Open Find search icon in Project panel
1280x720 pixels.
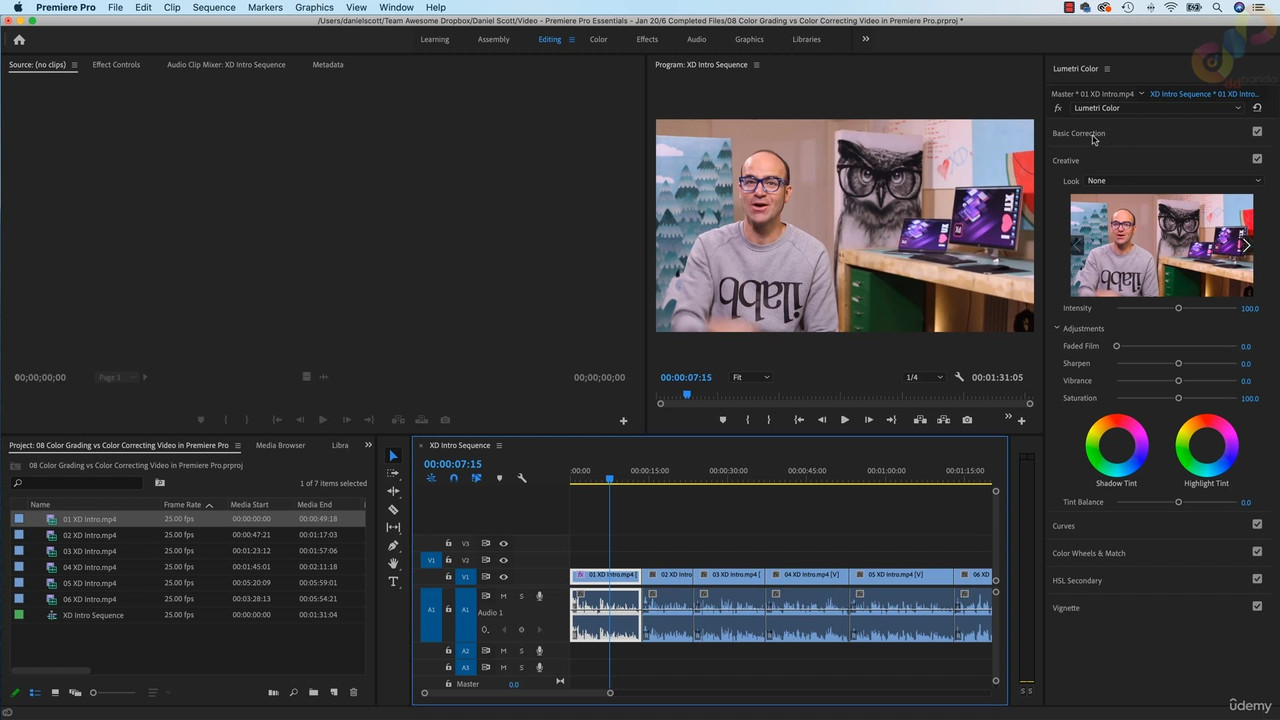point(293,692)
